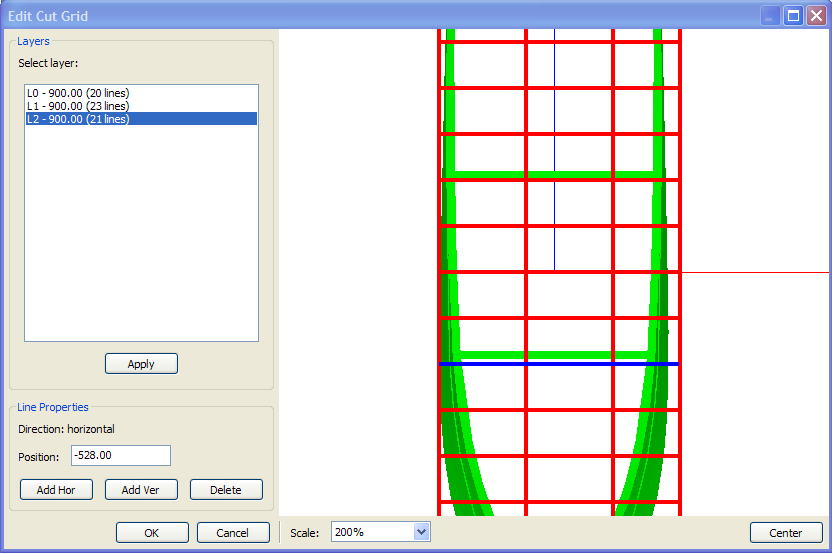Select layer L0 - 900.00 (20 lines)

click(x=141, y=93)
